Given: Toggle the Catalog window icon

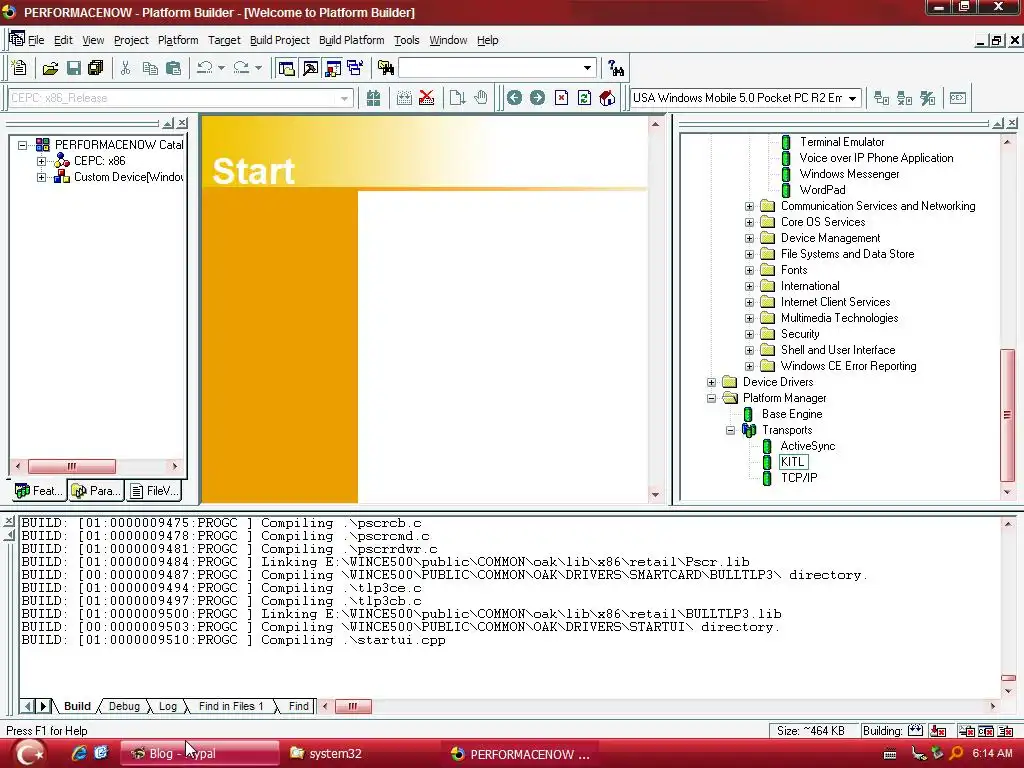Looking at the screenshot, I should [333, 68].
